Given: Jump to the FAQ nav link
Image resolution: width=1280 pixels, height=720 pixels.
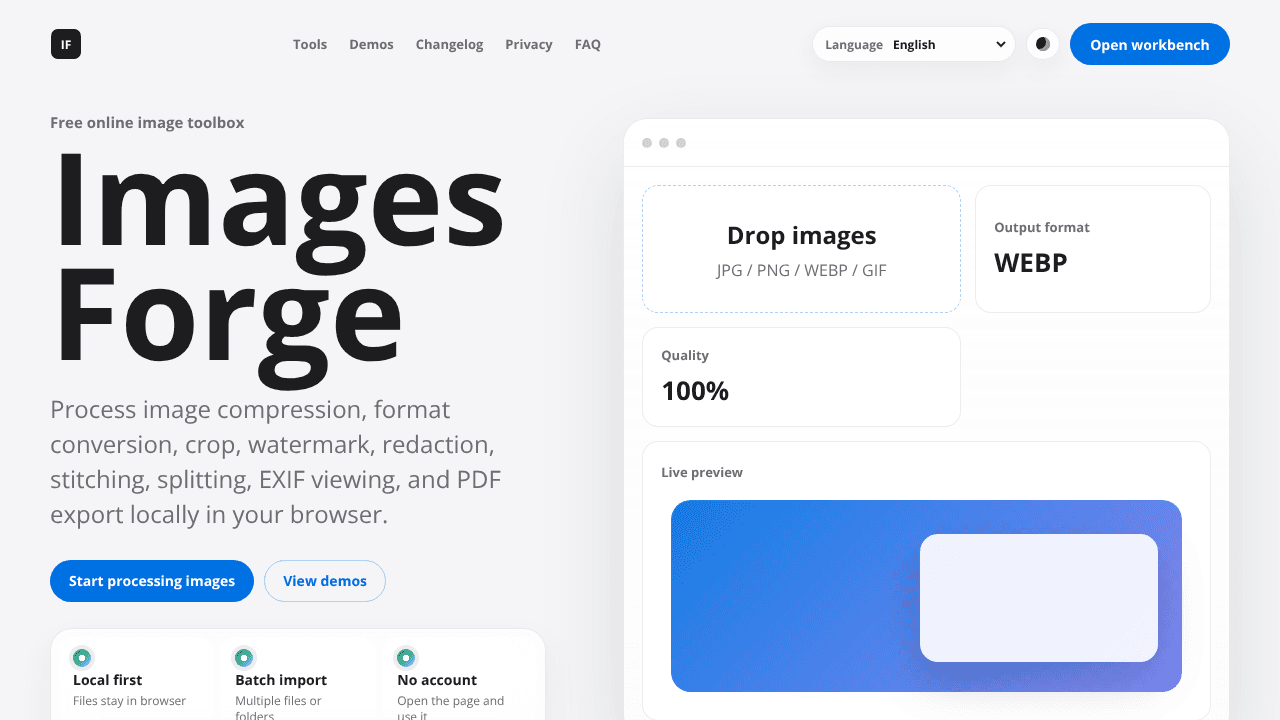Looking at the screenshot, I should (588, 44).
